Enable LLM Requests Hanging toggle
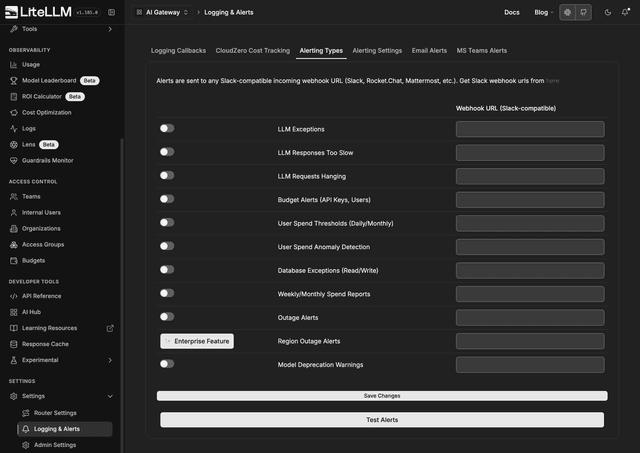The height and width of the screenshot is (453, 640). click(x=167, y=175)
